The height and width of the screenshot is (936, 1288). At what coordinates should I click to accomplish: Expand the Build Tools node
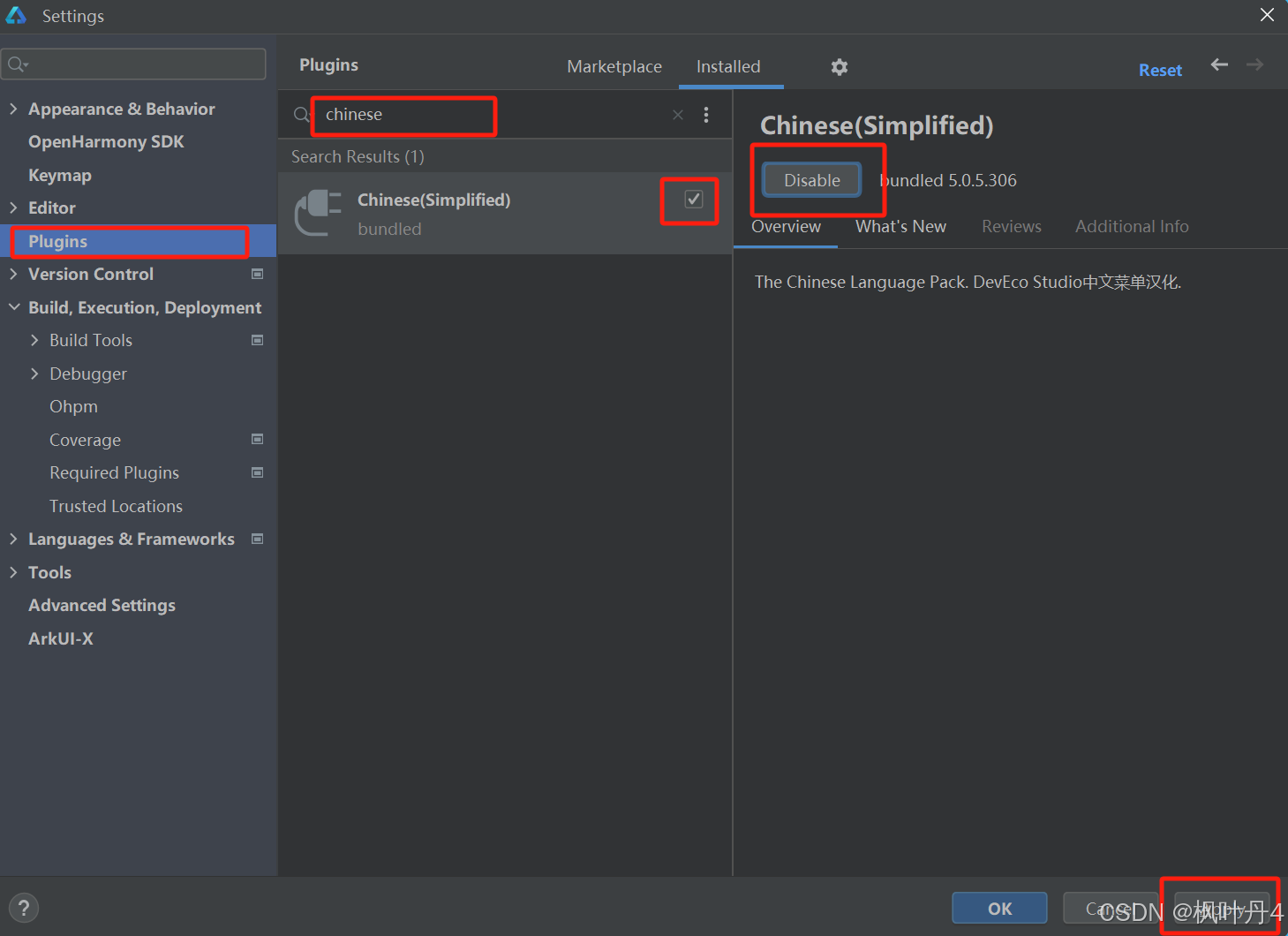click(34, 340)
